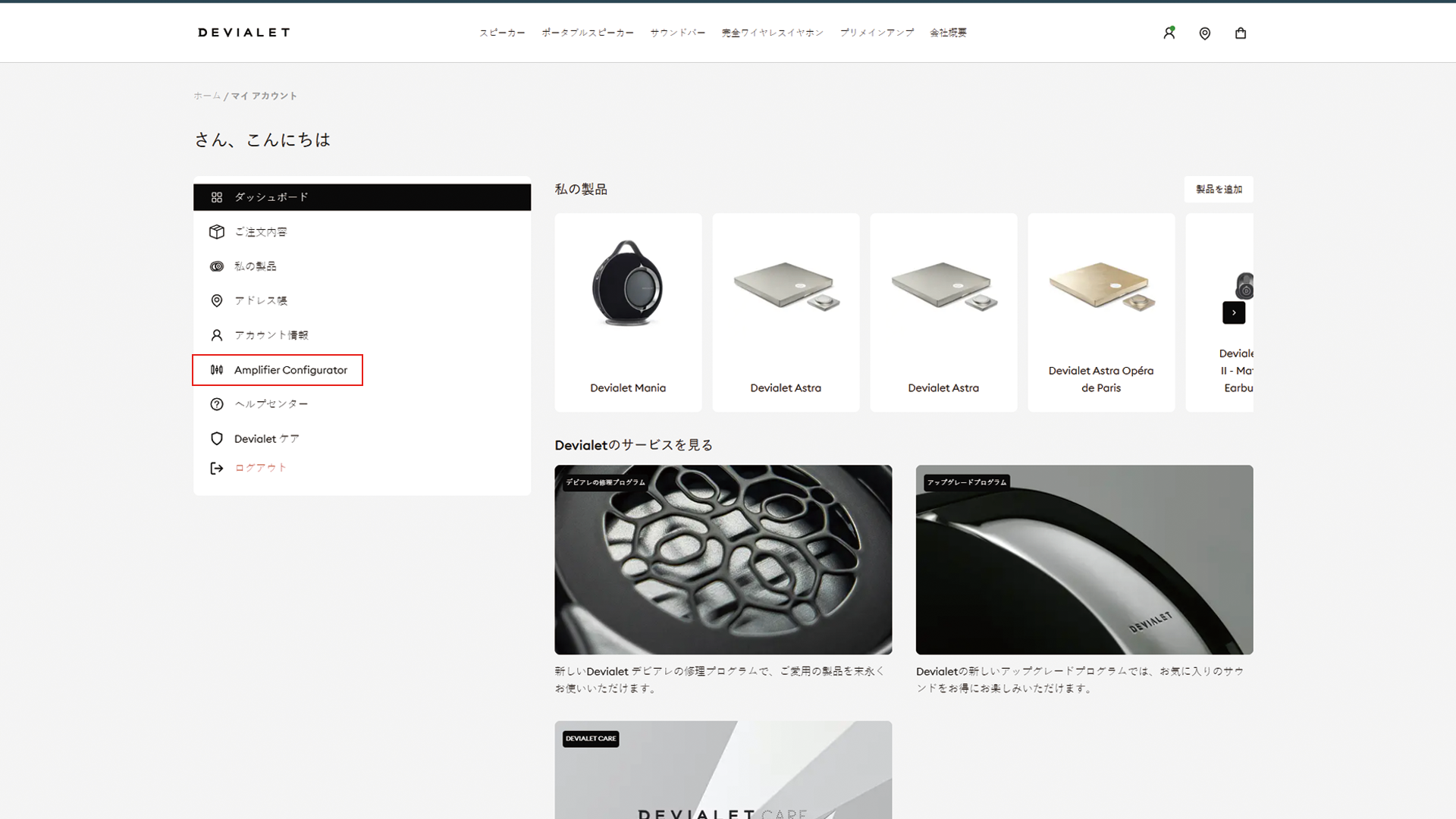Click the マイ アカウント breadcrumb text
1456x819 pixels.
pos(264,96)
